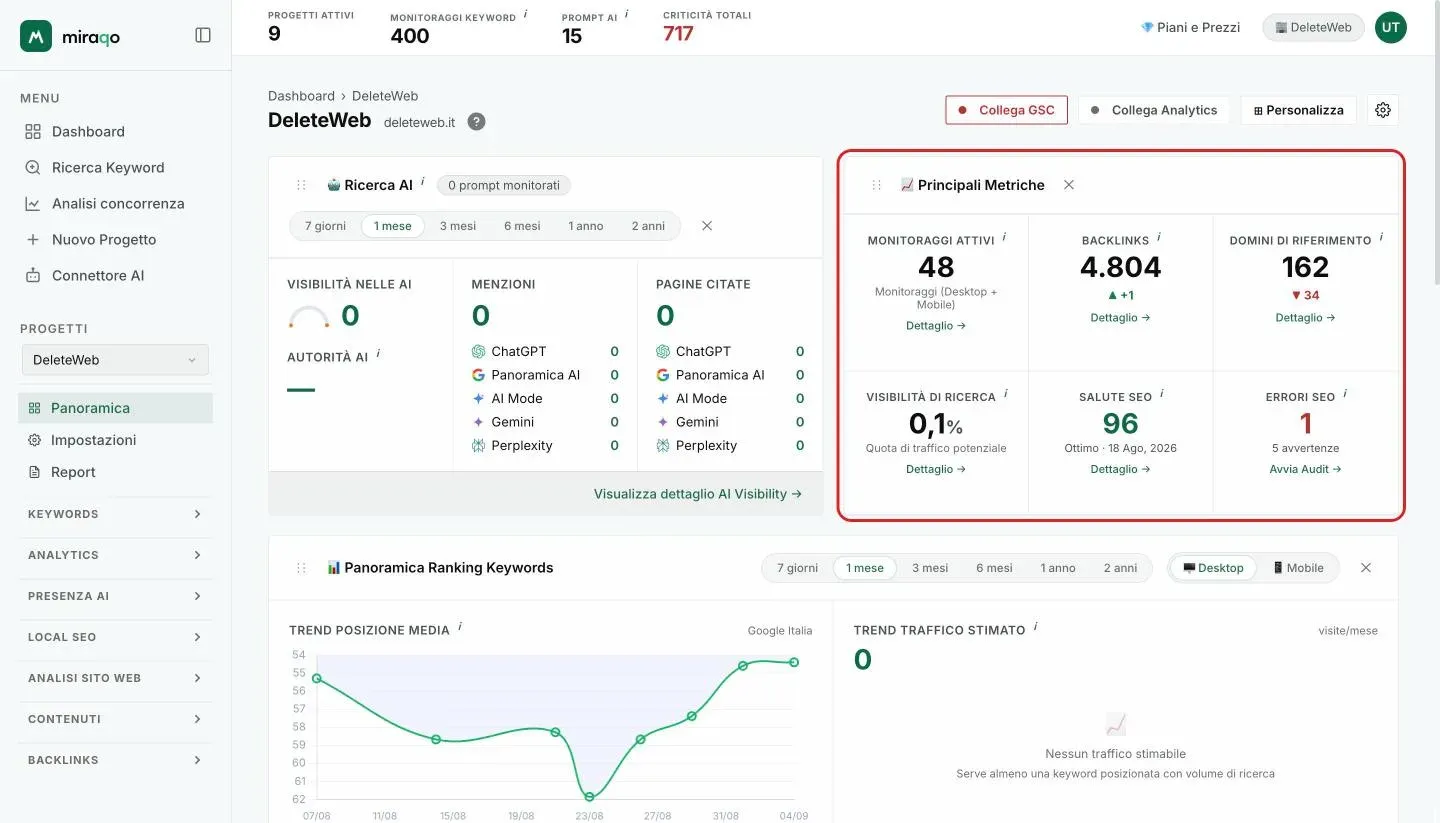Select 2 anni in Ricerca AI widget

tap(648, 226)
